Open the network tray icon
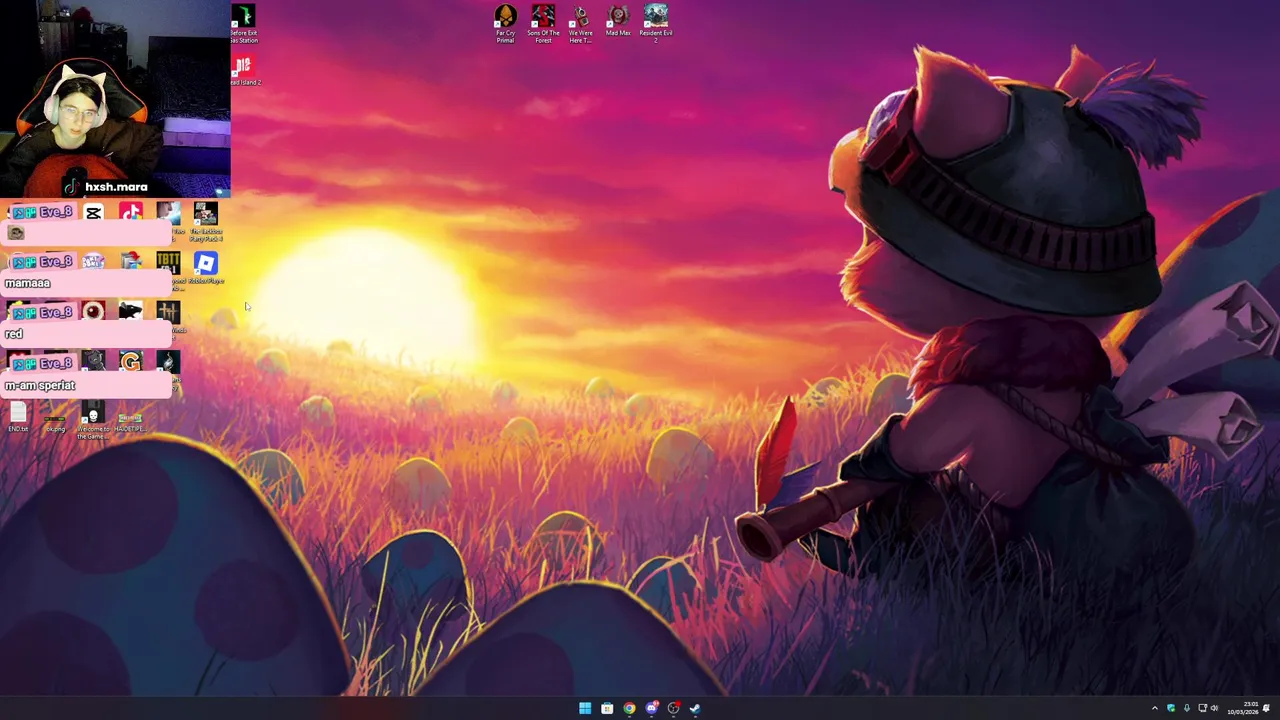1280x720 pixels. pos(1202,709)
